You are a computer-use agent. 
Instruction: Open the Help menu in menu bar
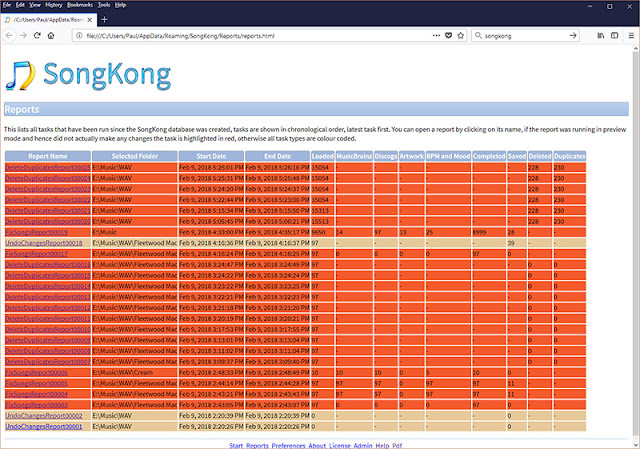click(120, 5)
